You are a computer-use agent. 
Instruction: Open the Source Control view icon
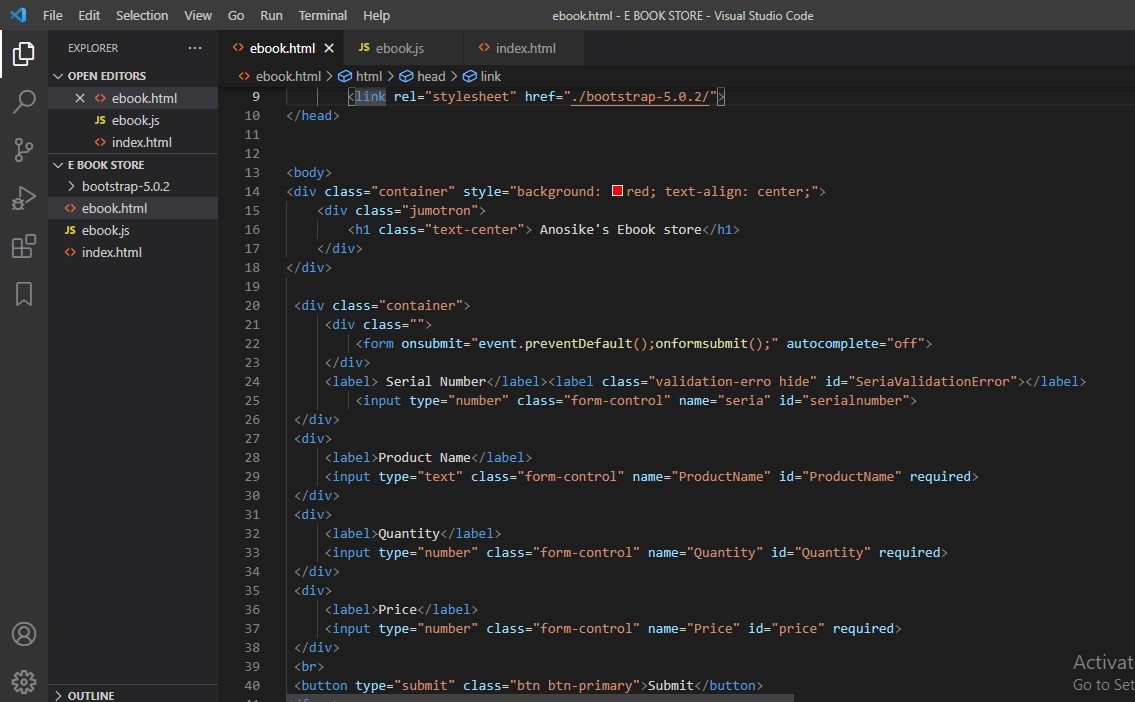(23, 150)
